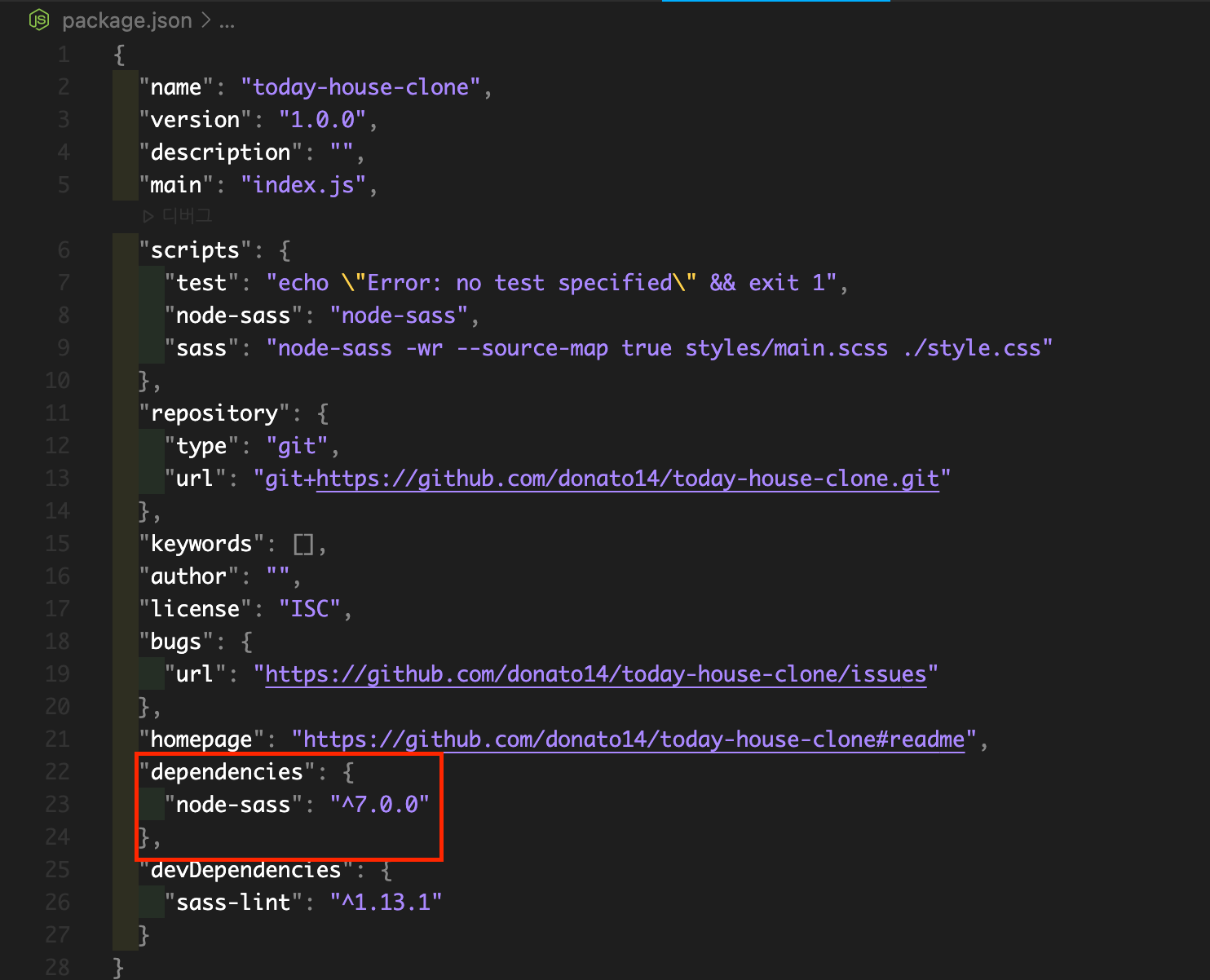The width and height of the screenshot is (1210, 980).
Task: Click the "devDependencies" key
Action: click(245, 870)
